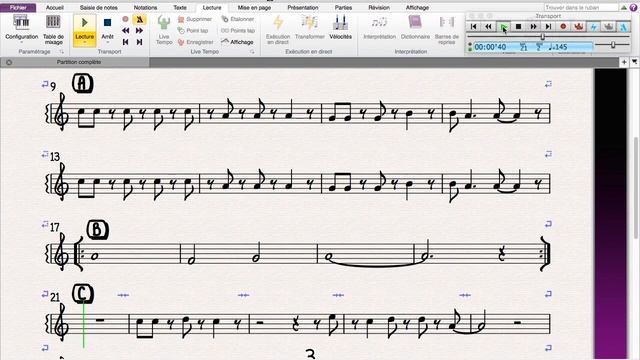The width and height of the screenshot is (640, 360).
Task: Expand the Lecture button dropdown arrow
Action: (x=84, y=42)
